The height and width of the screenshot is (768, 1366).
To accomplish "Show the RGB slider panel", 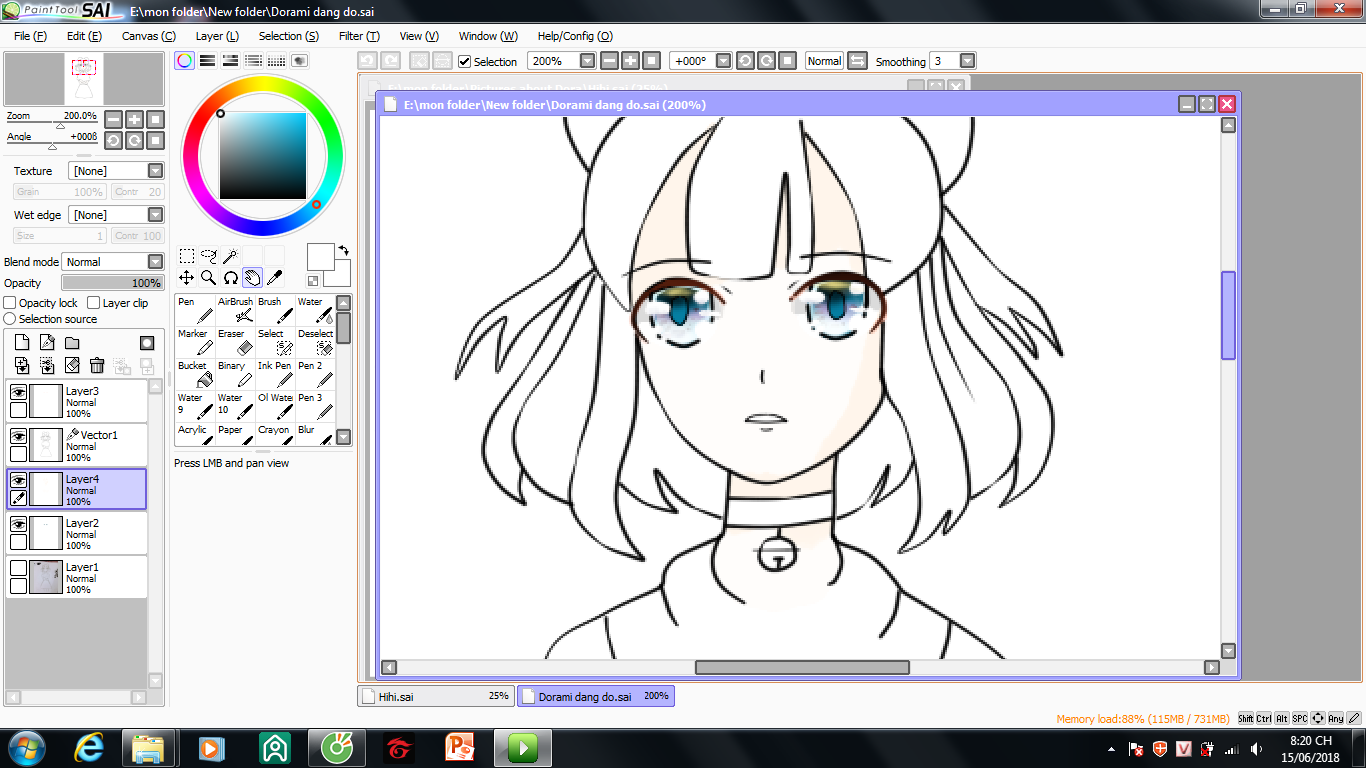I will coord(207,61).
